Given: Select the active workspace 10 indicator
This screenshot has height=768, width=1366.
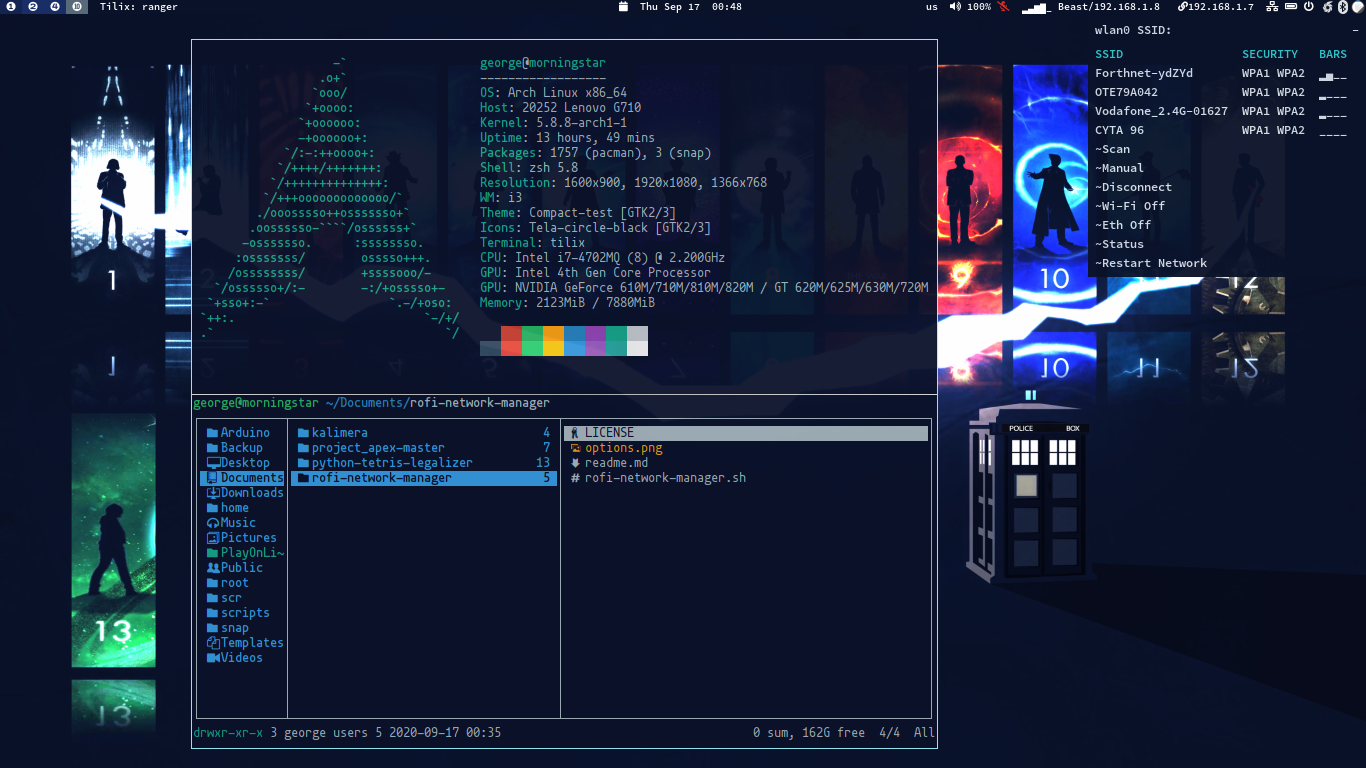Looking at the screenshot, I should click(x=77, y=6).
